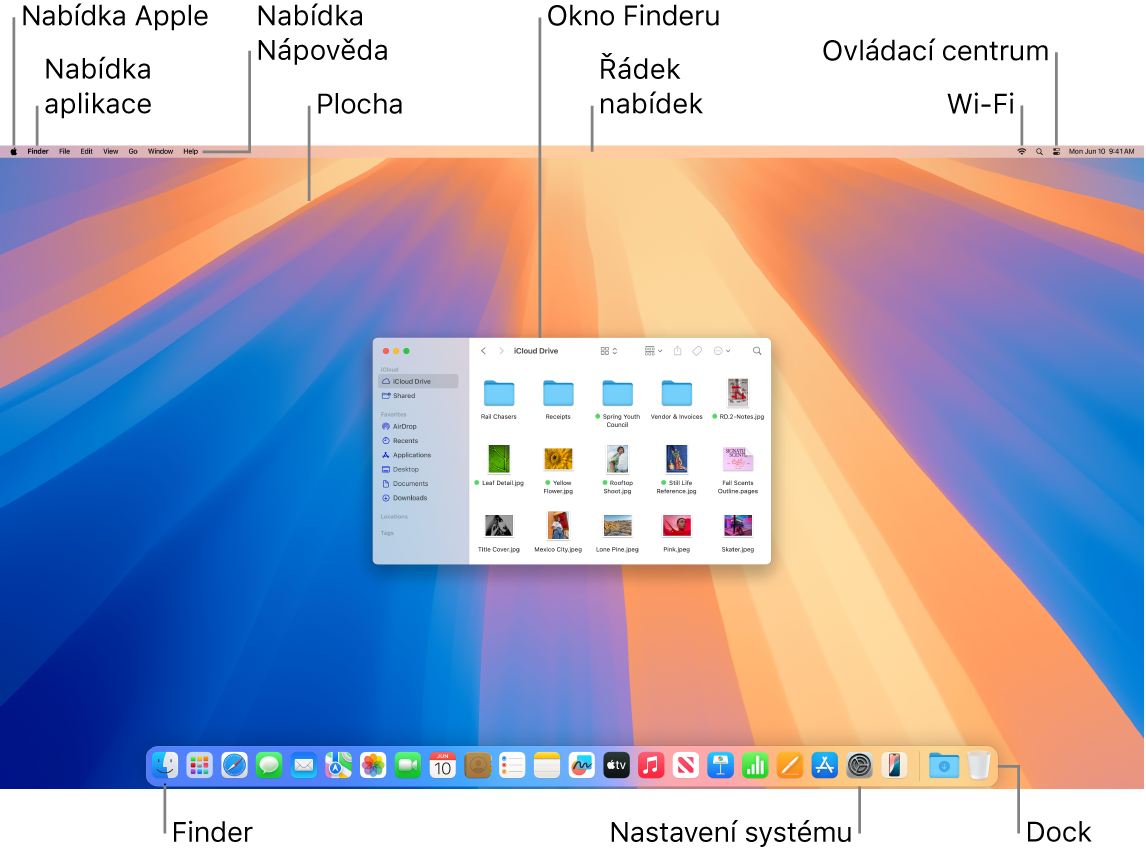Open Contacts from the Dock
The image size is (1146, 854).
click(477, 766)
